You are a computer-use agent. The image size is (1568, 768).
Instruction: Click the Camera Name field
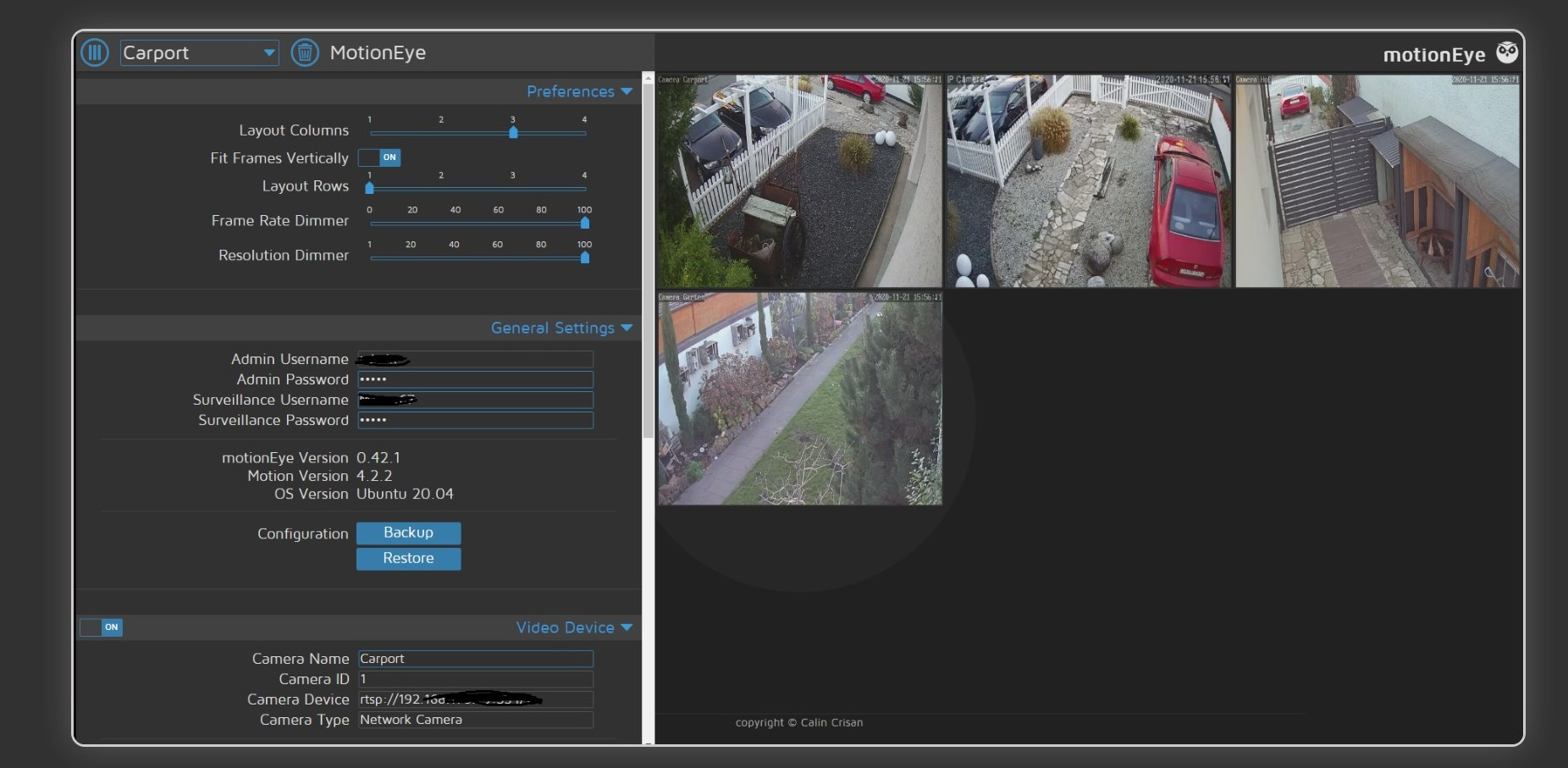click(x=475, y=659)
